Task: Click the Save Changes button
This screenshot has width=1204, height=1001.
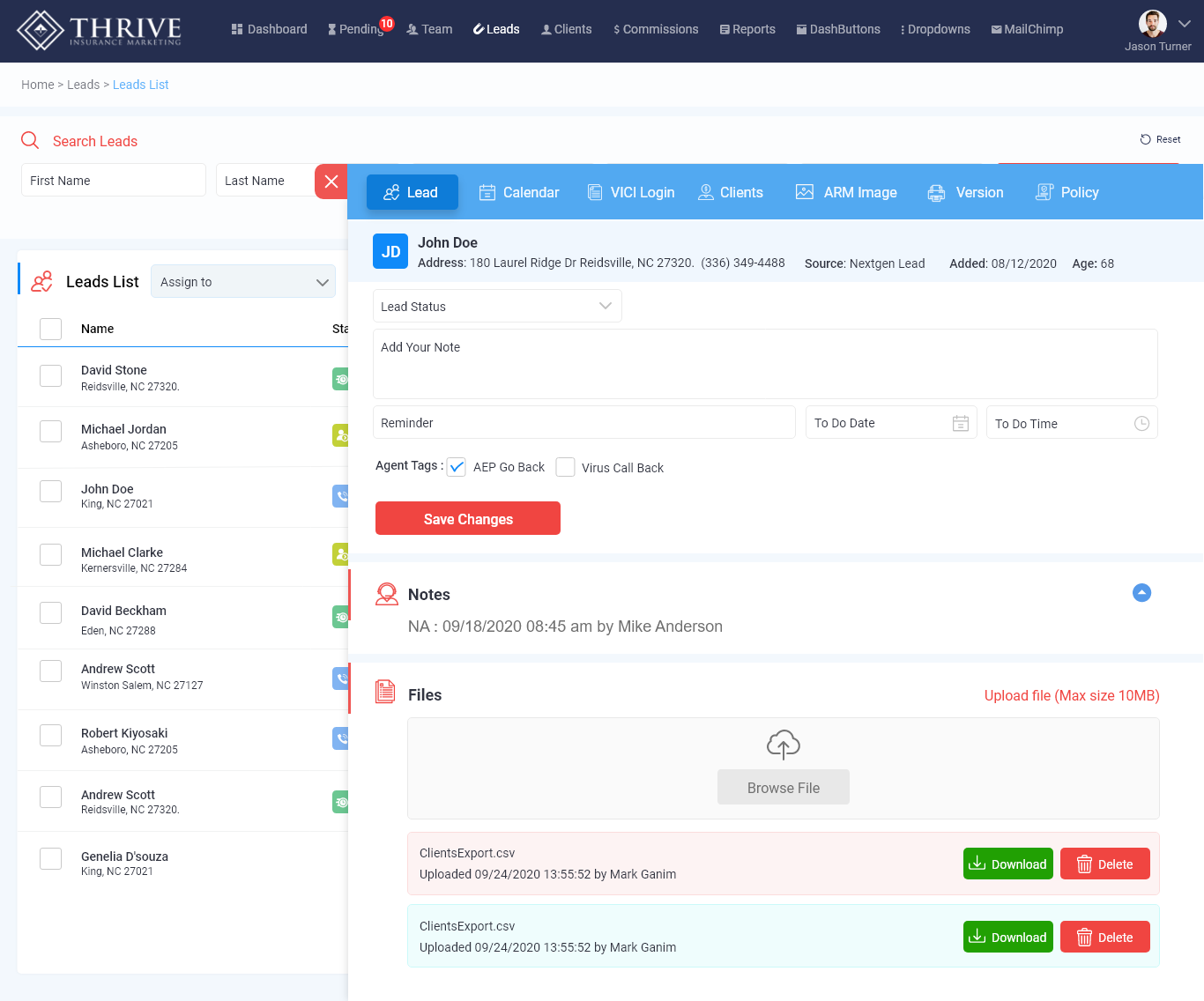Action: 468,518
